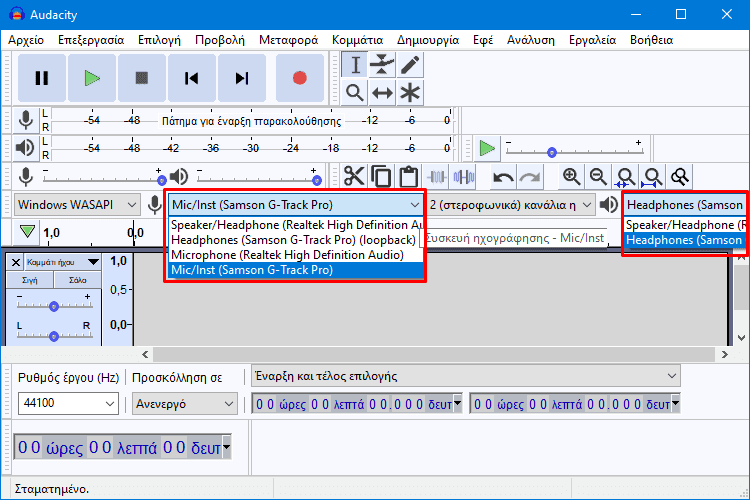750x500 pixels.
Task: Click the Redo arrow icon
Action: [x=530, y=178]
